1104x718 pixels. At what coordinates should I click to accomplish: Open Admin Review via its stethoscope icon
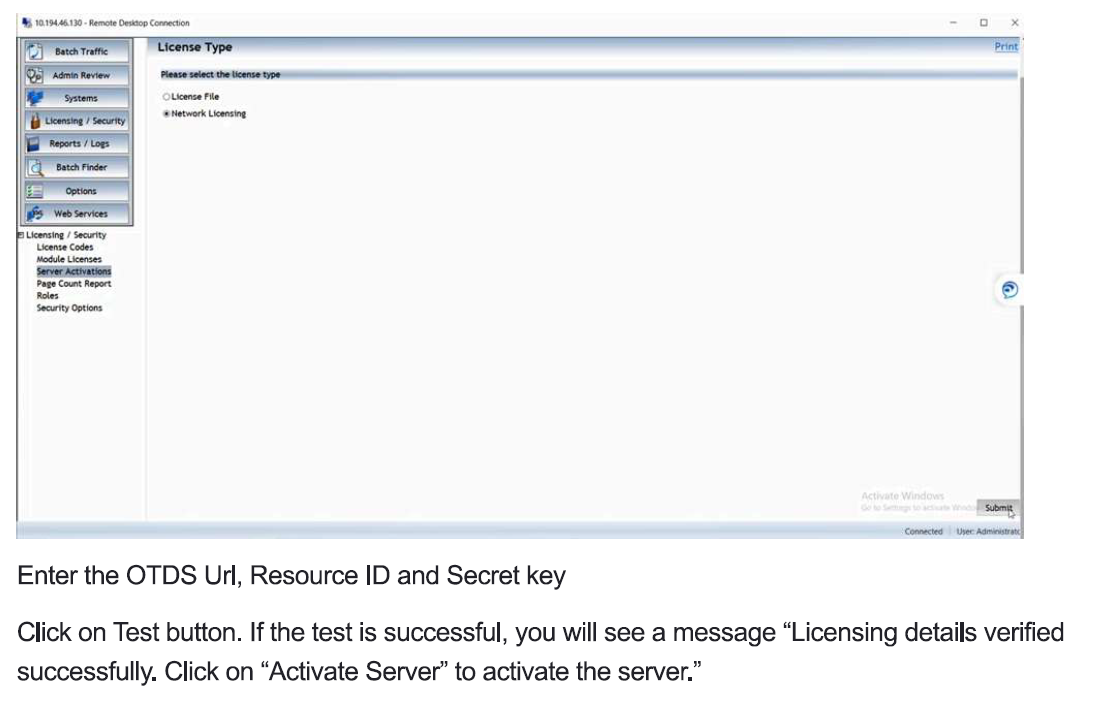pos(36,75)
